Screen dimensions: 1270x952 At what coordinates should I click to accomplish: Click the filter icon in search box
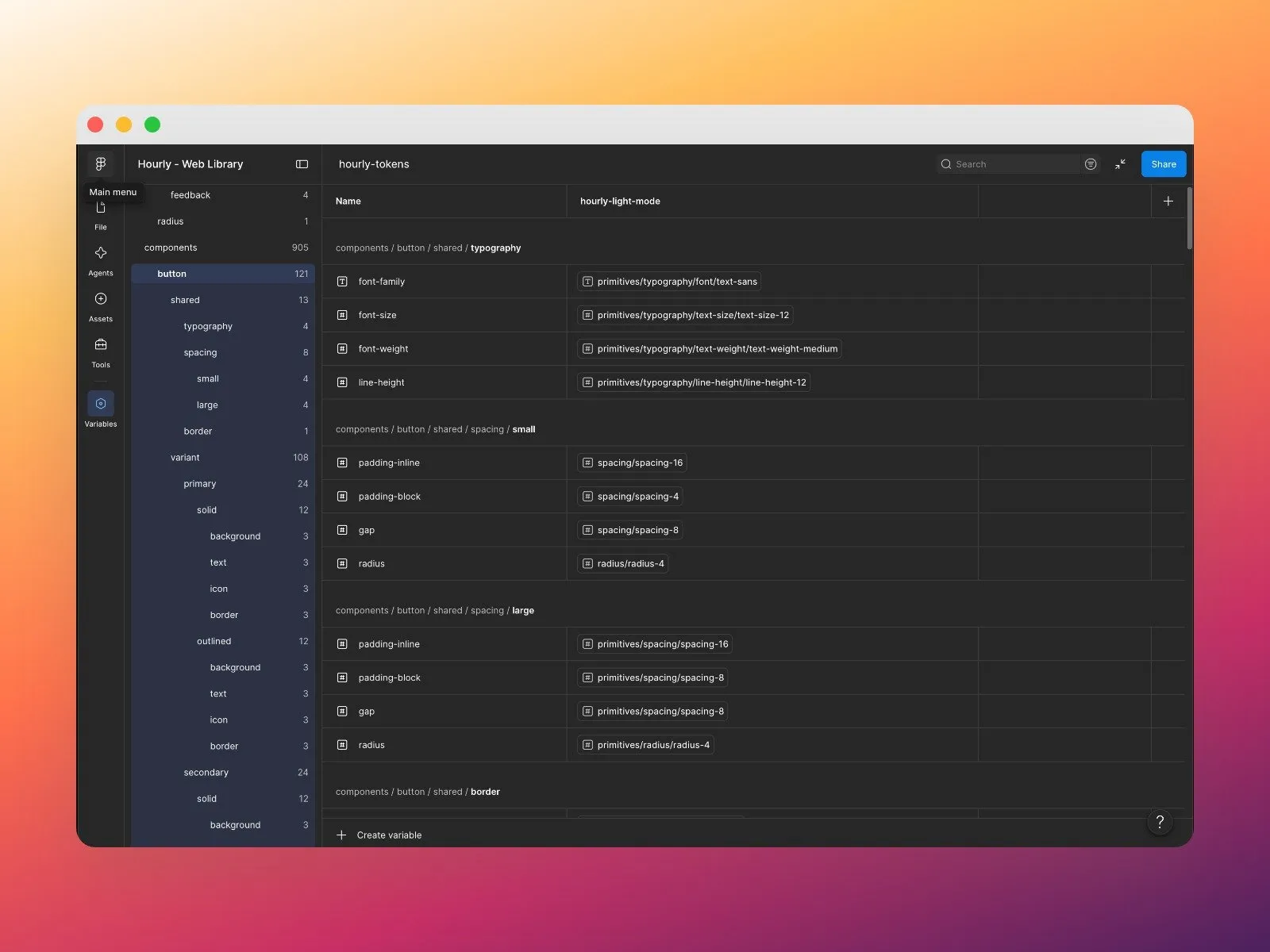(1091, 164)
